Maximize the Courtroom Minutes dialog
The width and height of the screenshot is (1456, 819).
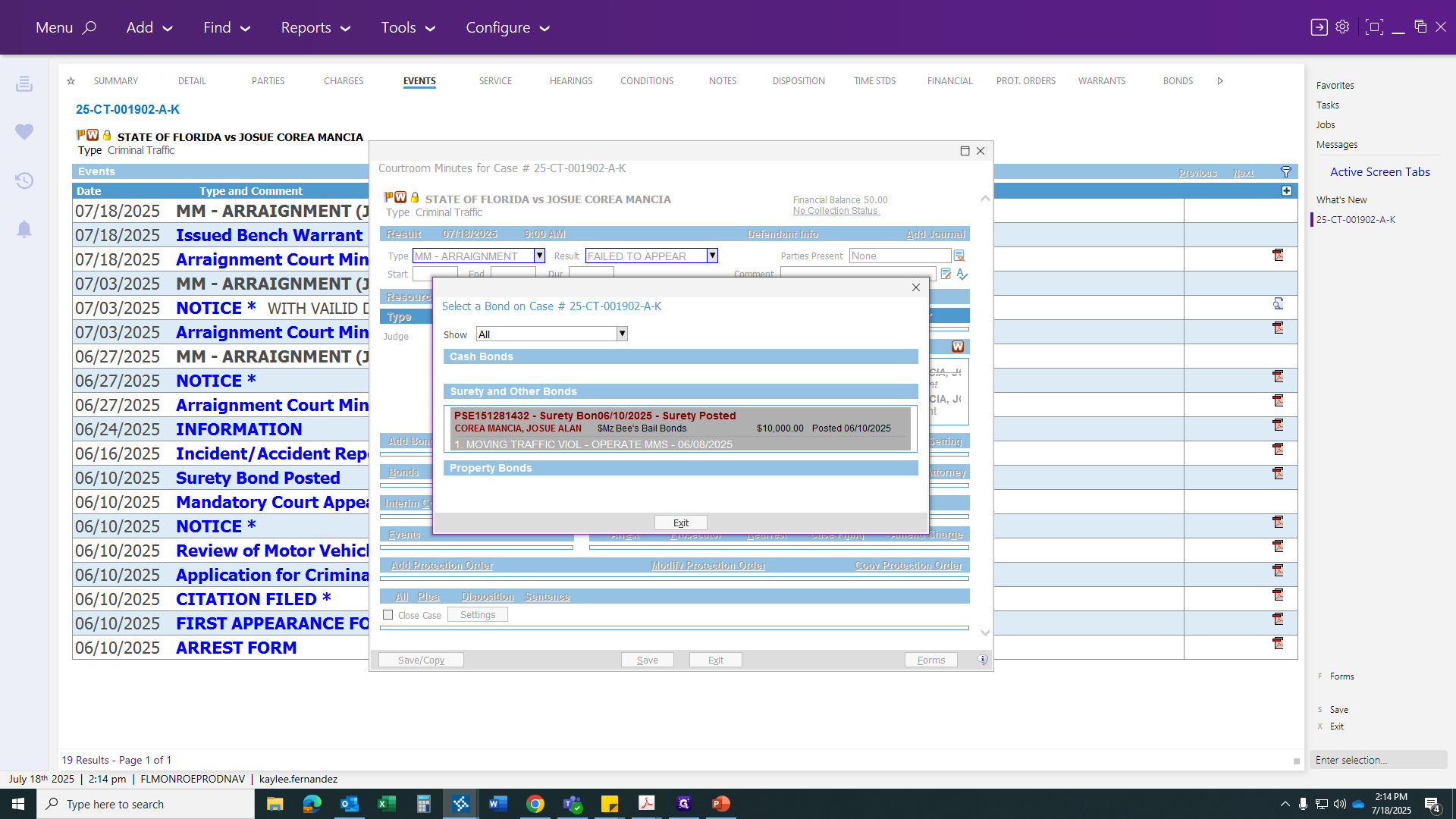point(965,151)
